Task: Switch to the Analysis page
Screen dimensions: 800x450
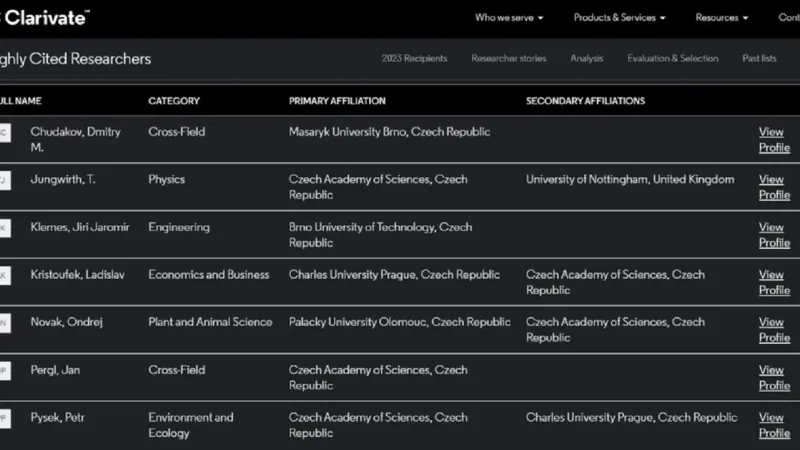Action: [587, 59]
